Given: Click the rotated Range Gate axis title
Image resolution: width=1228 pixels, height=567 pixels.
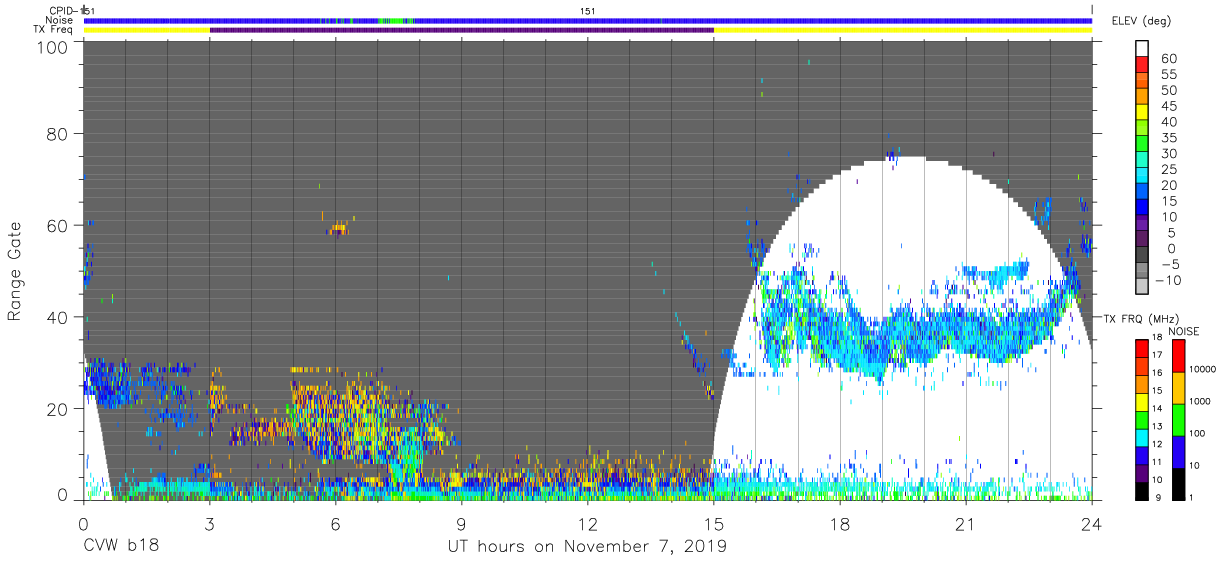Looking at the screenshot, I should (15, 271).
